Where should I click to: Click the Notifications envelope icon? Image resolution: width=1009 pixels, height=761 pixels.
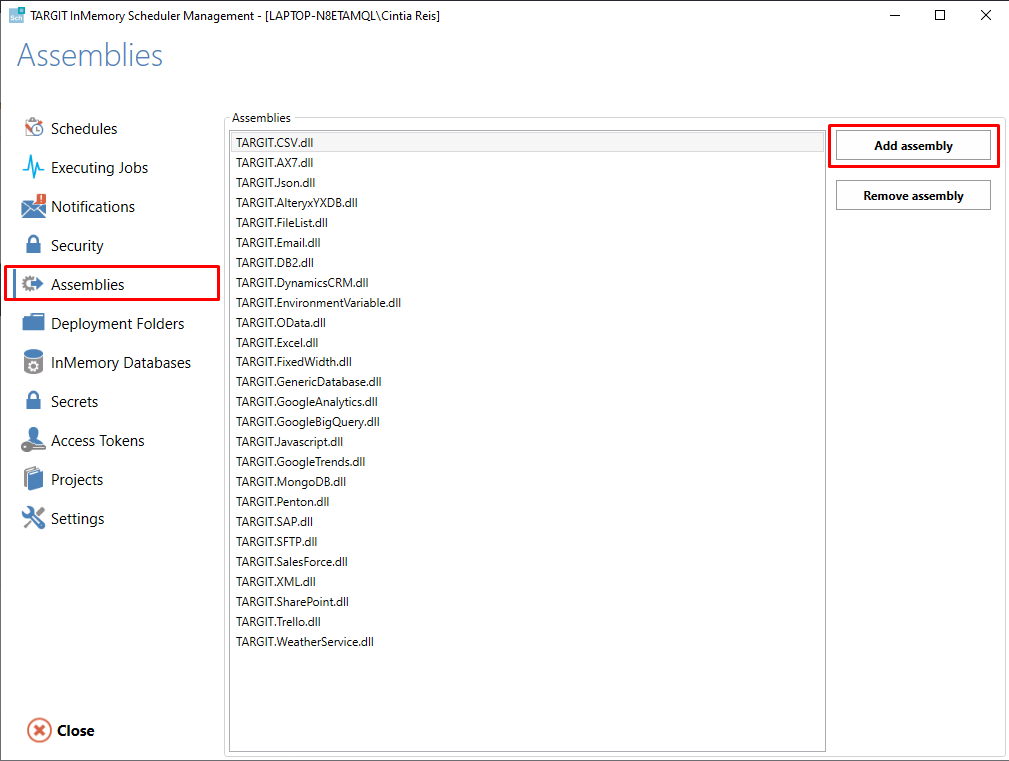tap(33, 206)
